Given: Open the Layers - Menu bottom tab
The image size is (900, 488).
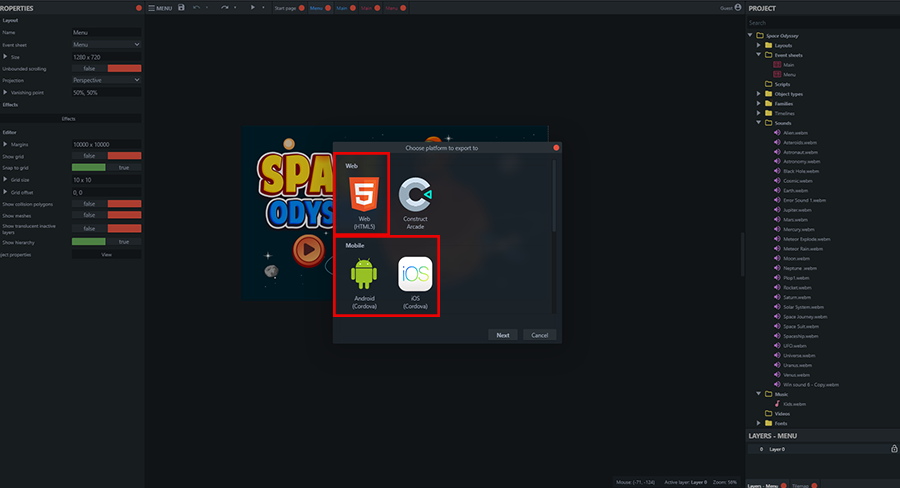Looking at the screenshot, I should pos(763,486).
